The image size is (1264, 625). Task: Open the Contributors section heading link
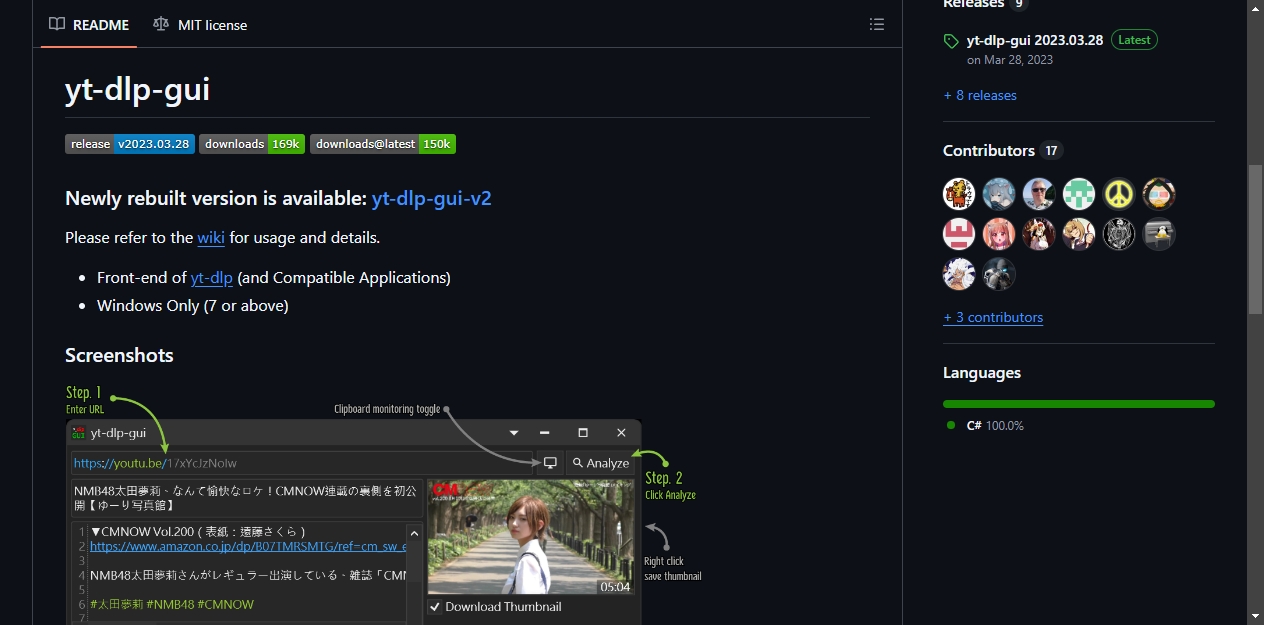989,150
